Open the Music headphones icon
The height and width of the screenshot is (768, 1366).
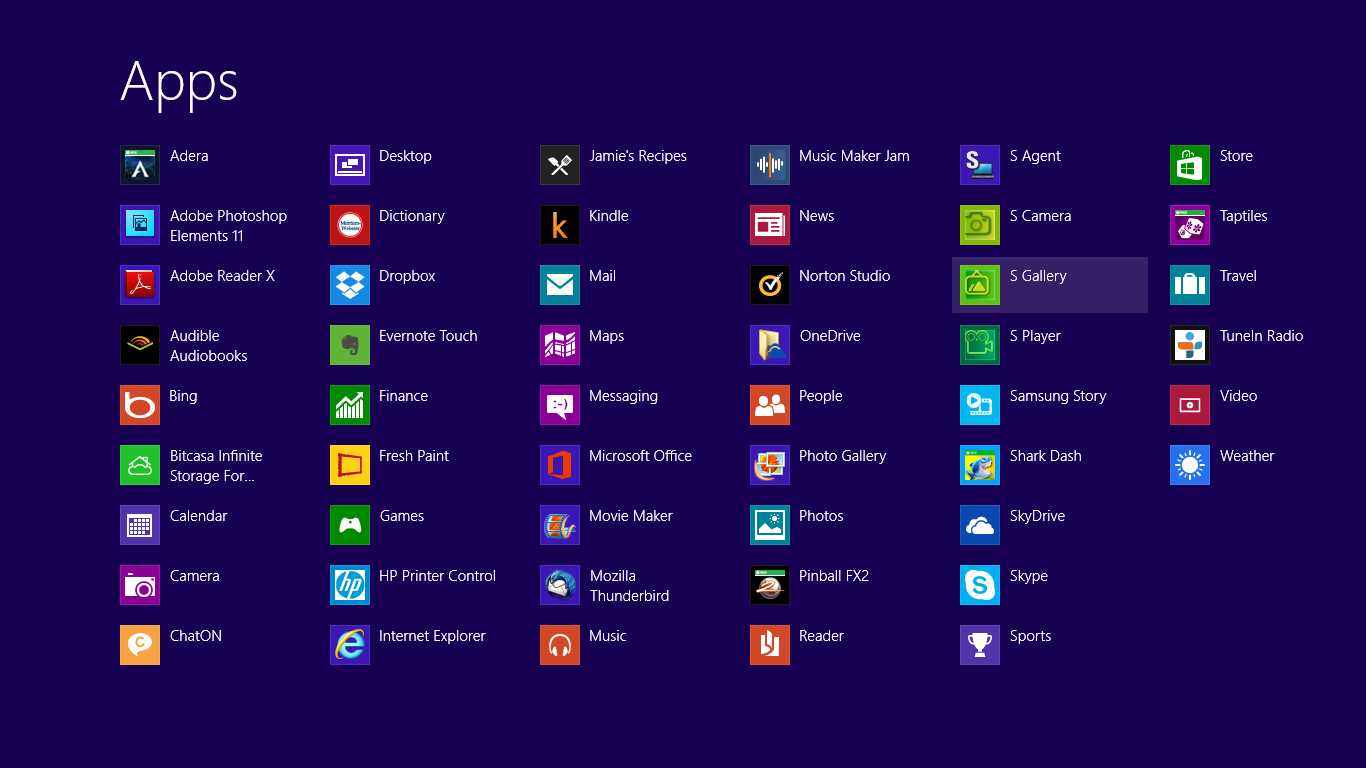[560, 645]
